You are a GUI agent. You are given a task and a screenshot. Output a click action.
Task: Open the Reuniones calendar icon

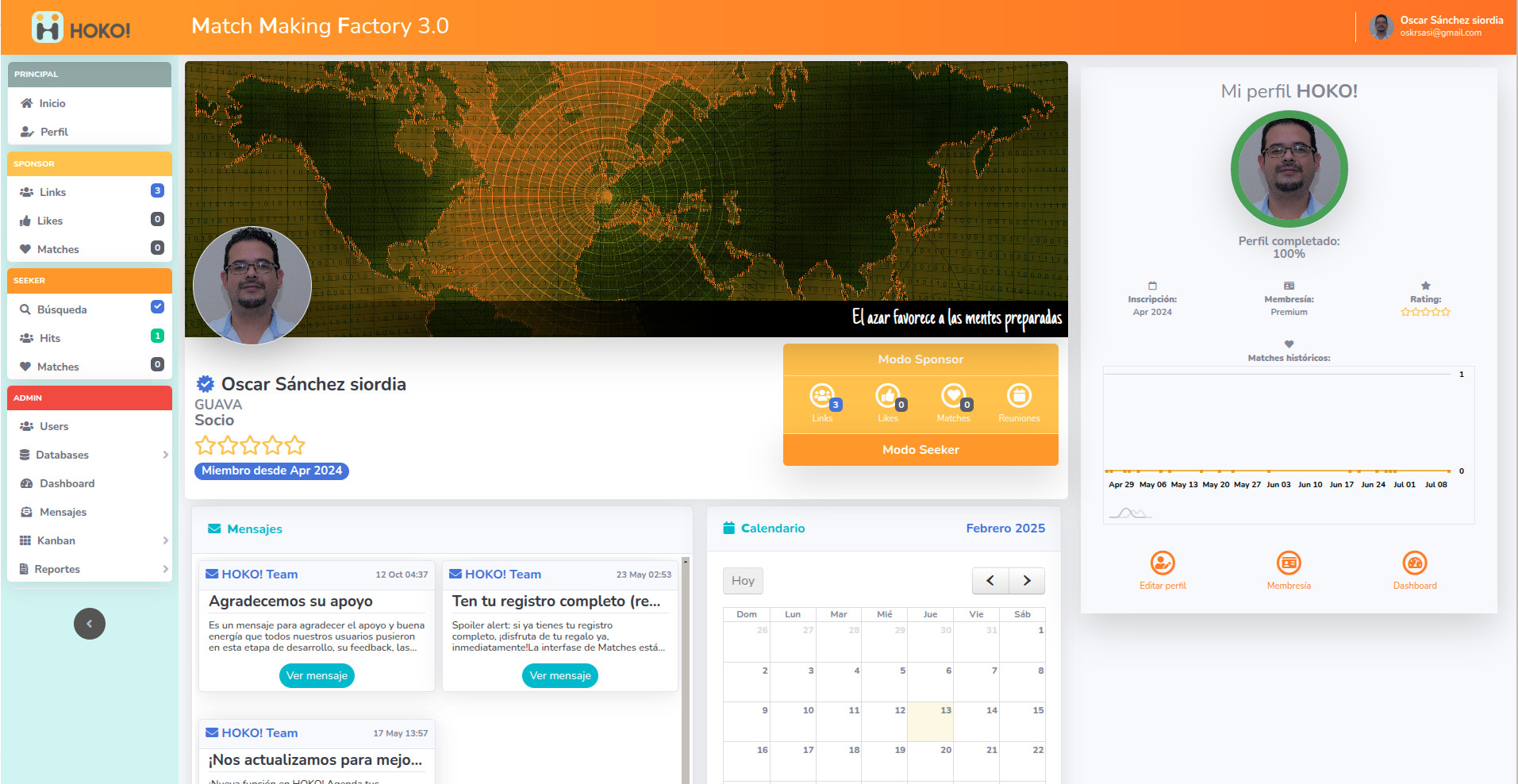[x=1019, y=395]
